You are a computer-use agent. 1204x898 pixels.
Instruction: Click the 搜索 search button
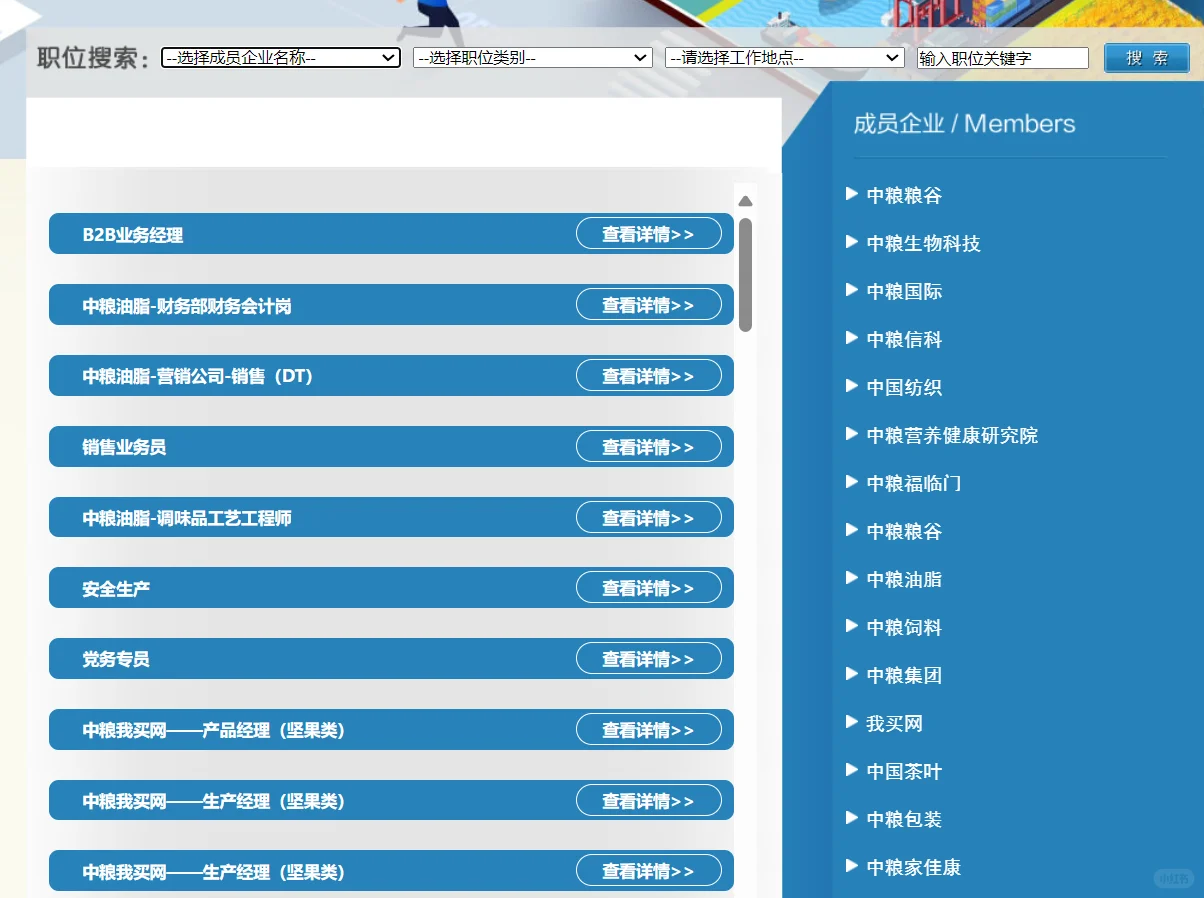pos(1147,58)
